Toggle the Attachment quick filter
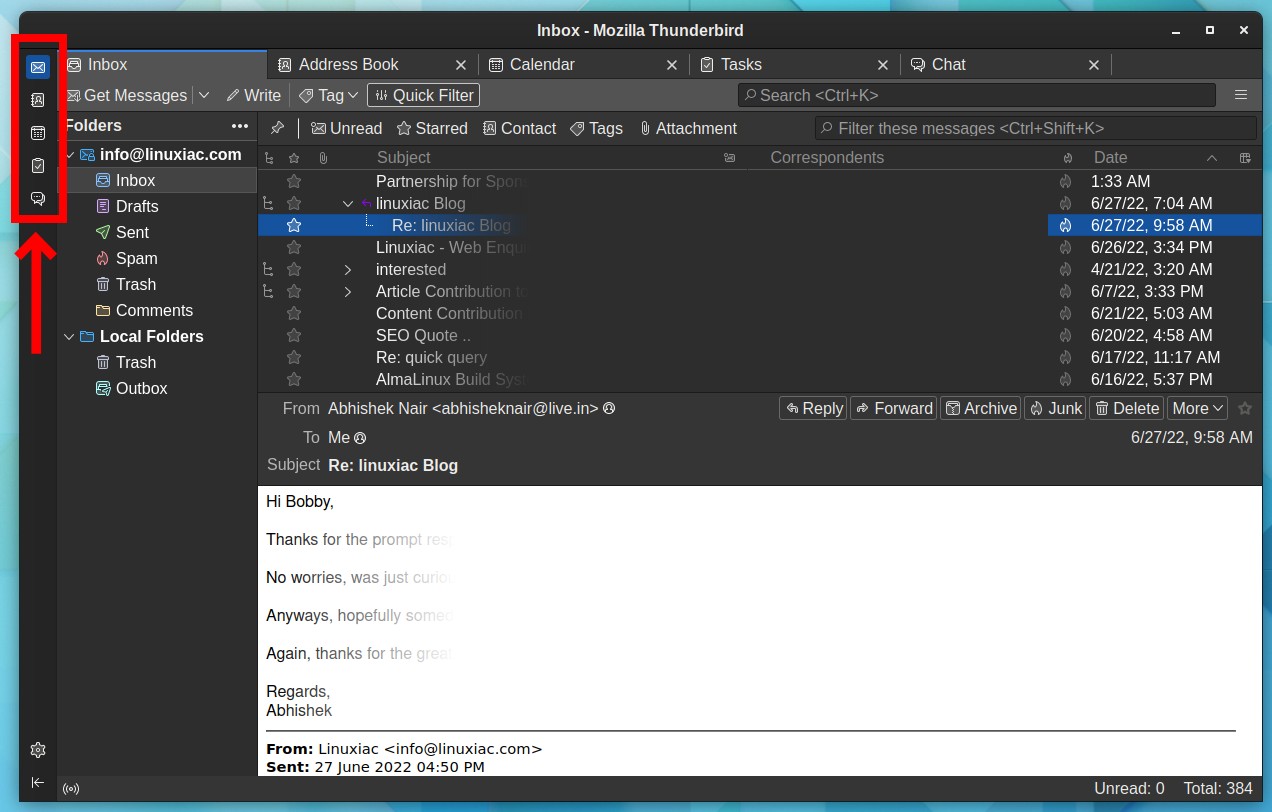The height and width of the screenshot is (812, 1272). [688, 129]
